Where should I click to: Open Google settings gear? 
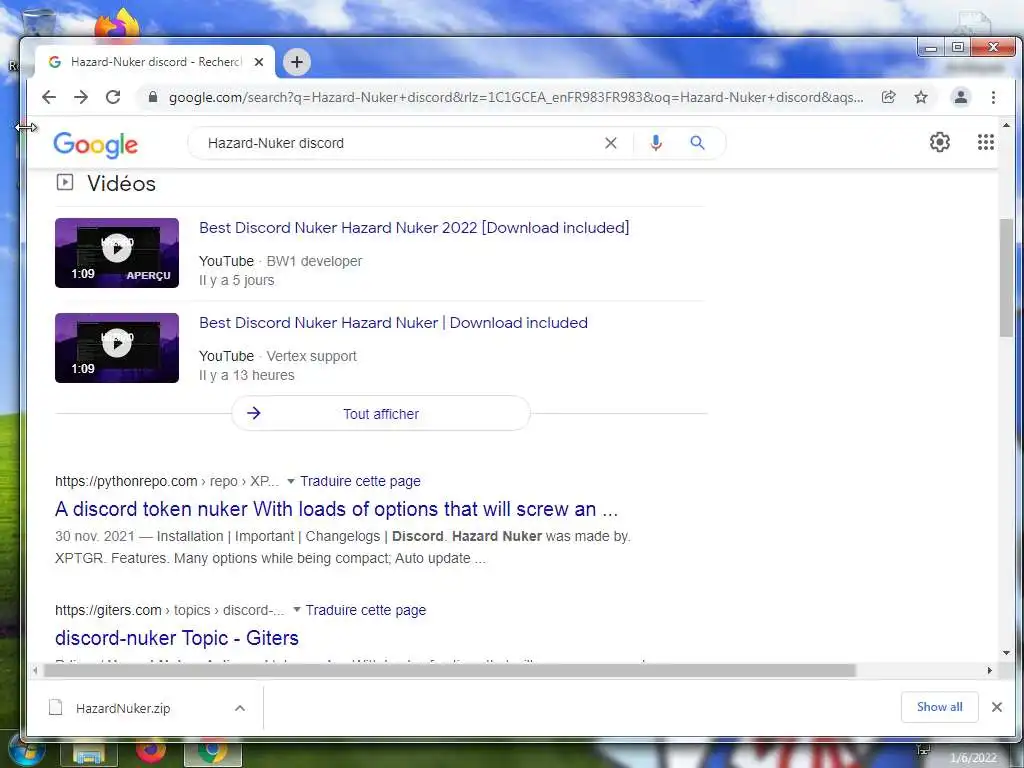(940, 142)
